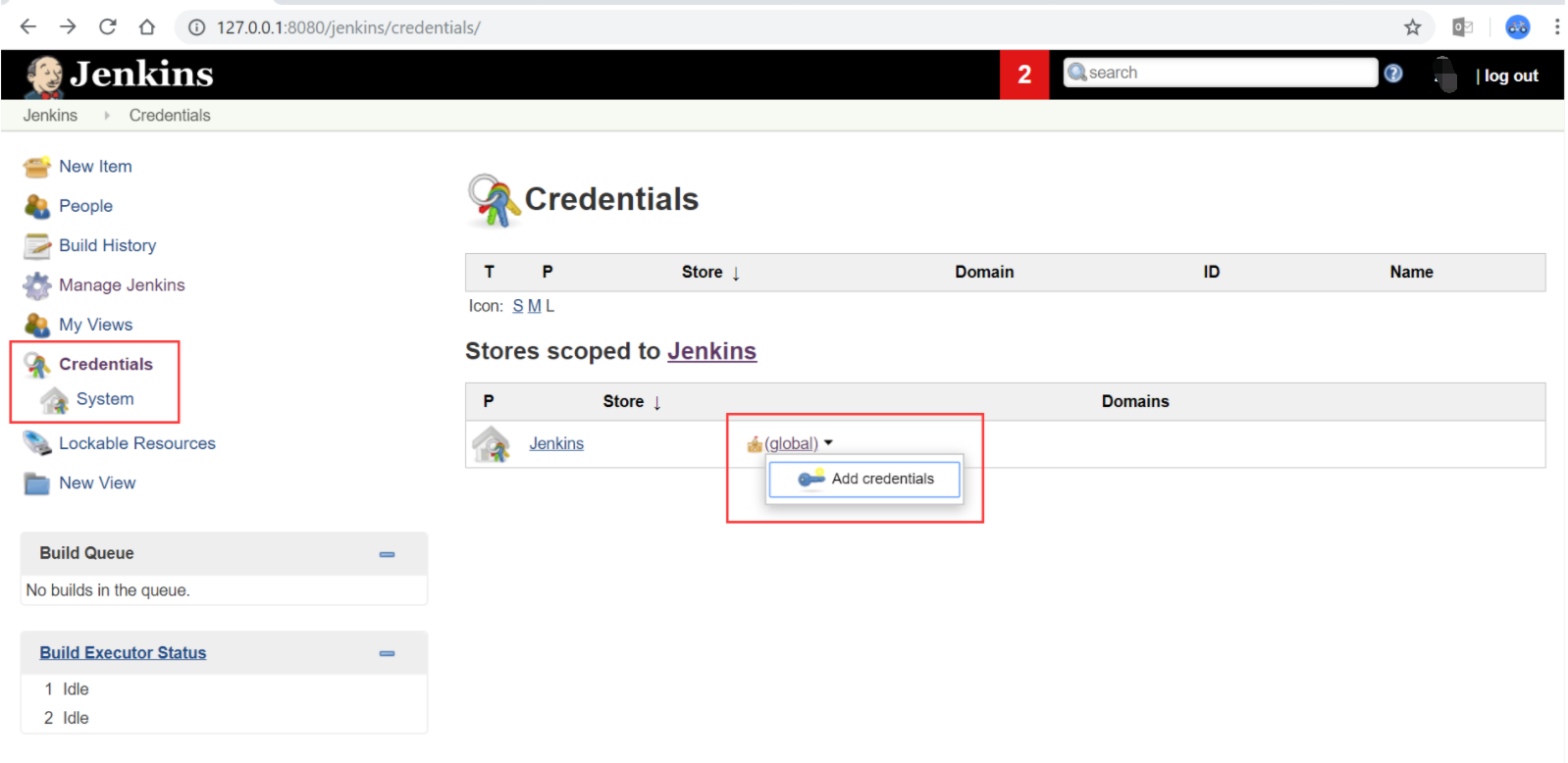Click the site info icon in address bar
Image resolution: width=1568 pixels, height=763 pixels.
pyautogui.click(x=197, y=27)
